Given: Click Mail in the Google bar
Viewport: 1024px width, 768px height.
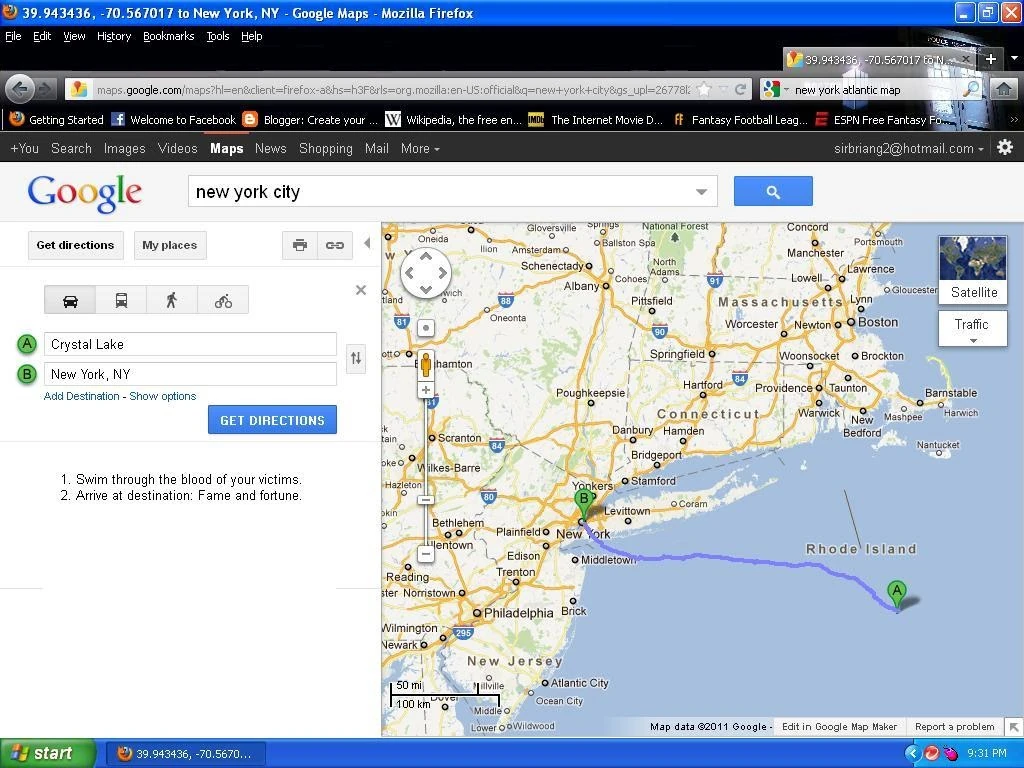Looking at the screenshot, I should point(376,148).
